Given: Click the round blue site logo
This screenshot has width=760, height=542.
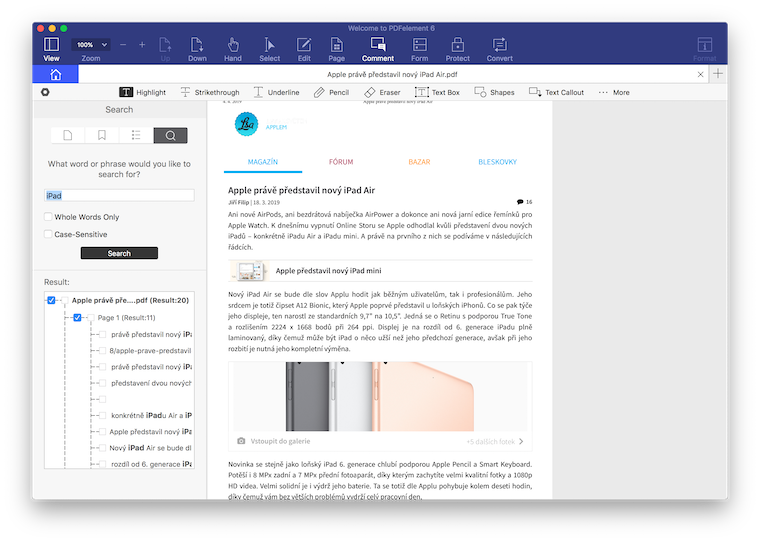Looking at the screenshot, I should click(x=246, y=124).
